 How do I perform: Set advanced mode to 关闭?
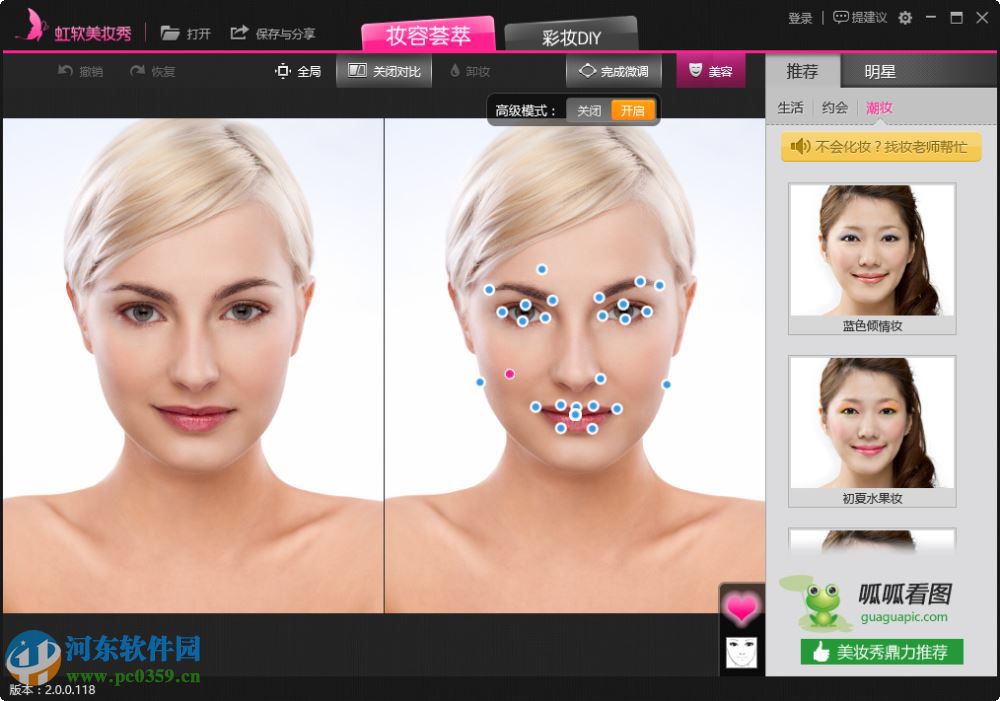pos(589,110)
